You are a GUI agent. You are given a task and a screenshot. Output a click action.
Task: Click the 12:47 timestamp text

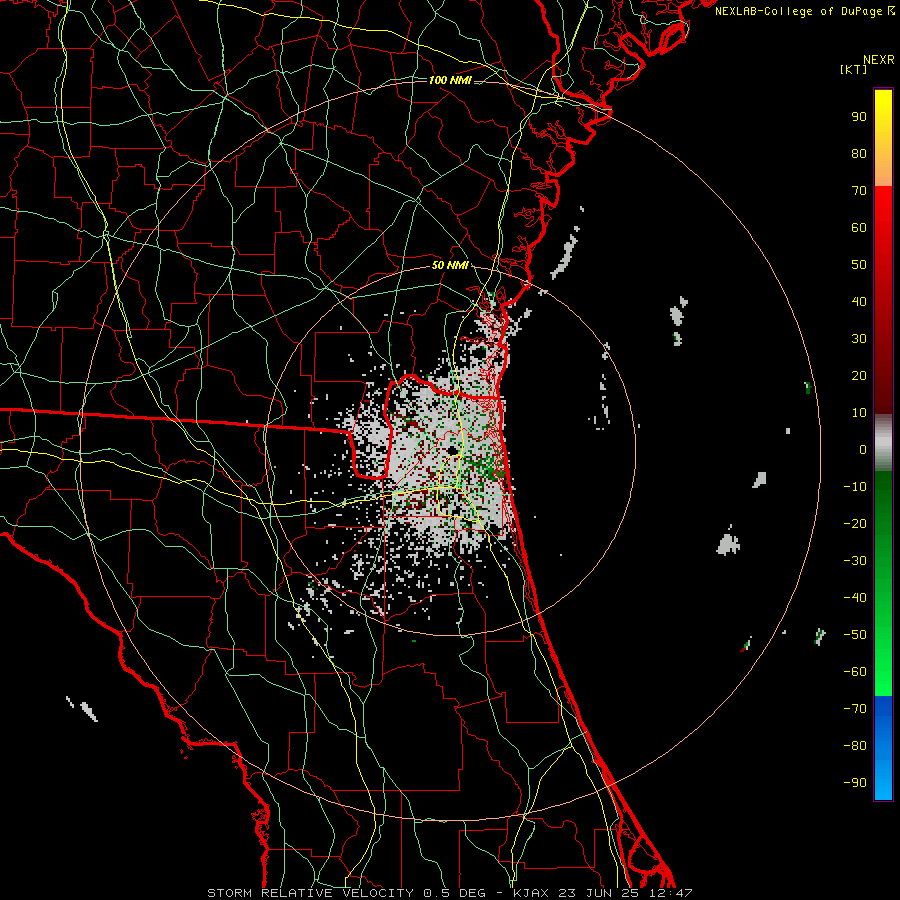point(671,893)
